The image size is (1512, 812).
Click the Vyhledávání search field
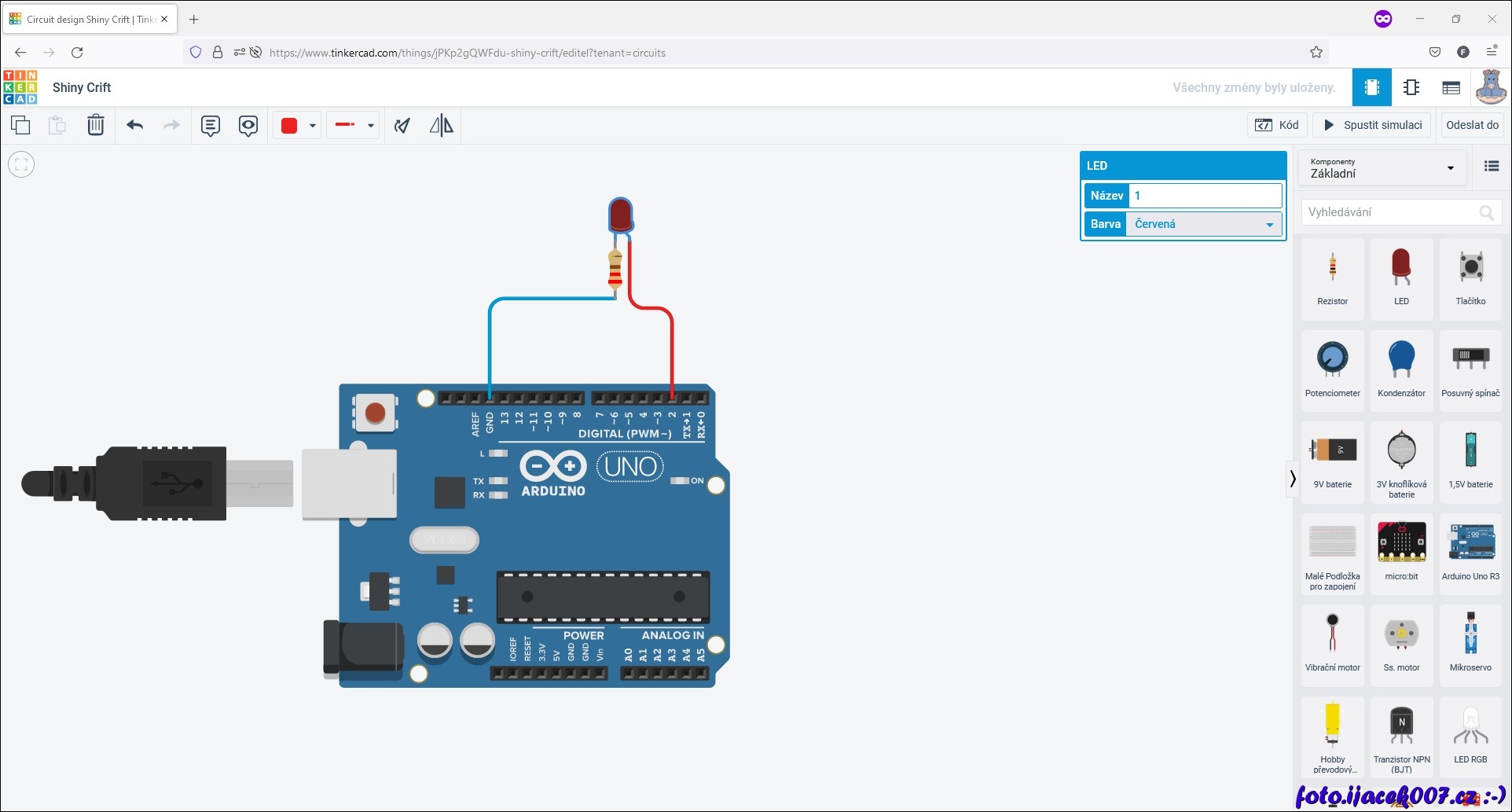coord(1391,212)
